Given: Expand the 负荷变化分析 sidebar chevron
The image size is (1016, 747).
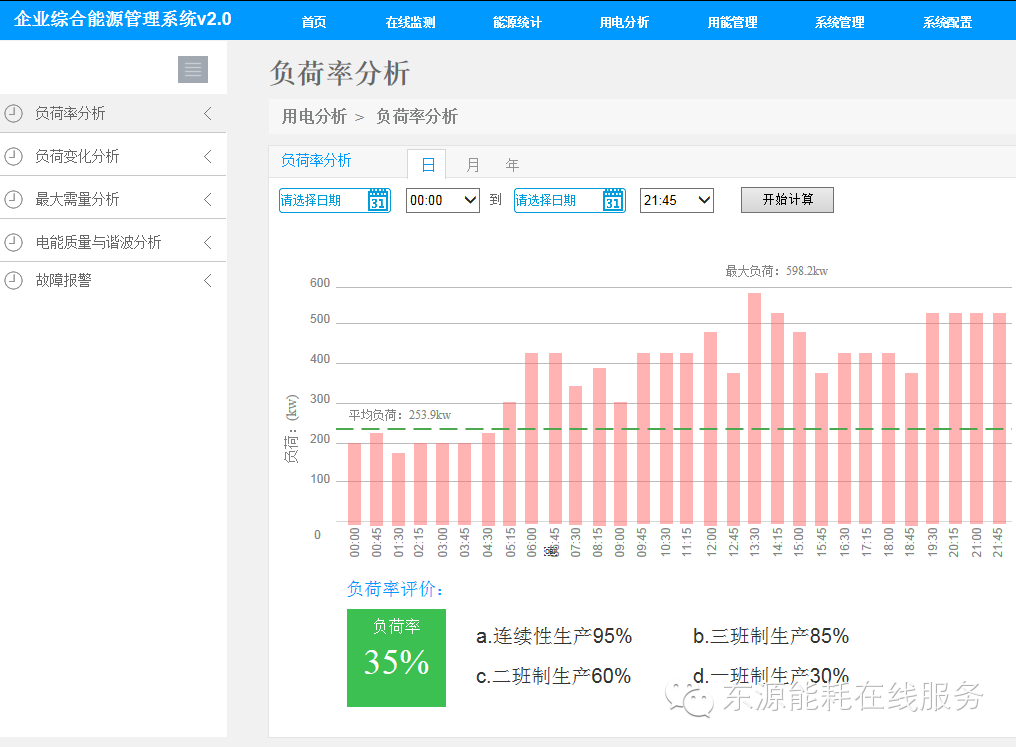Looking at the screenshot, I should coord(208,156).
